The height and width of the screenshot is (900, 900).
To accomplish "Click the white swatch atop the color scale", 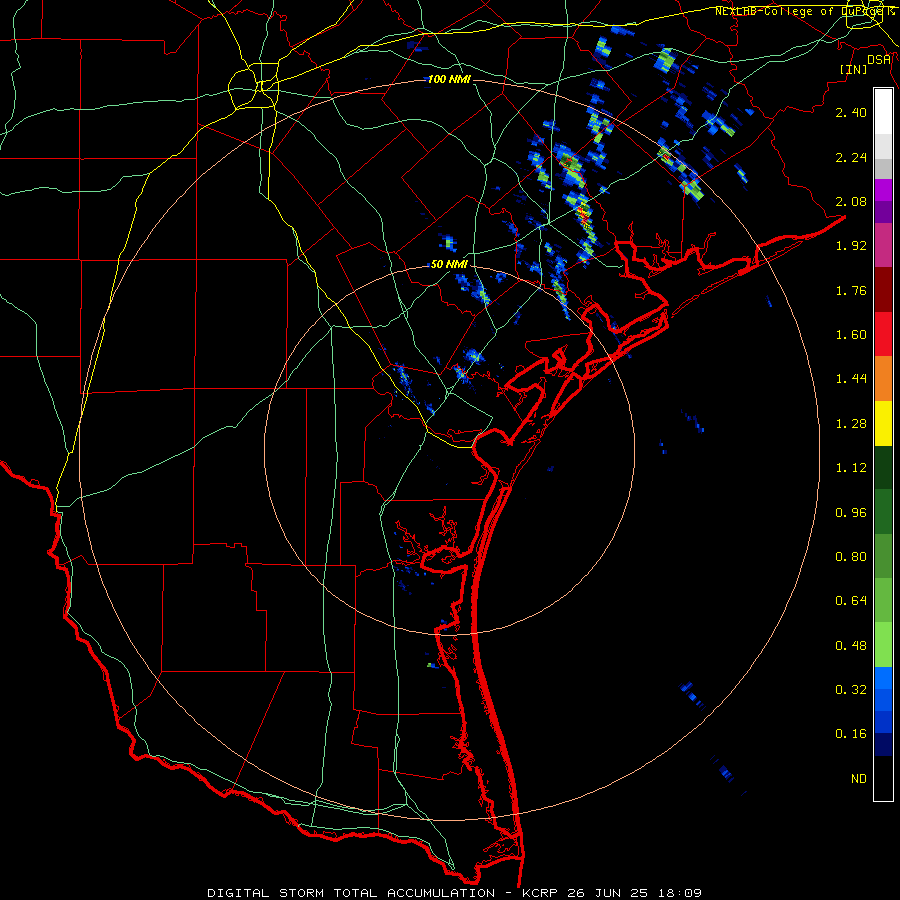I will [883, 111].
